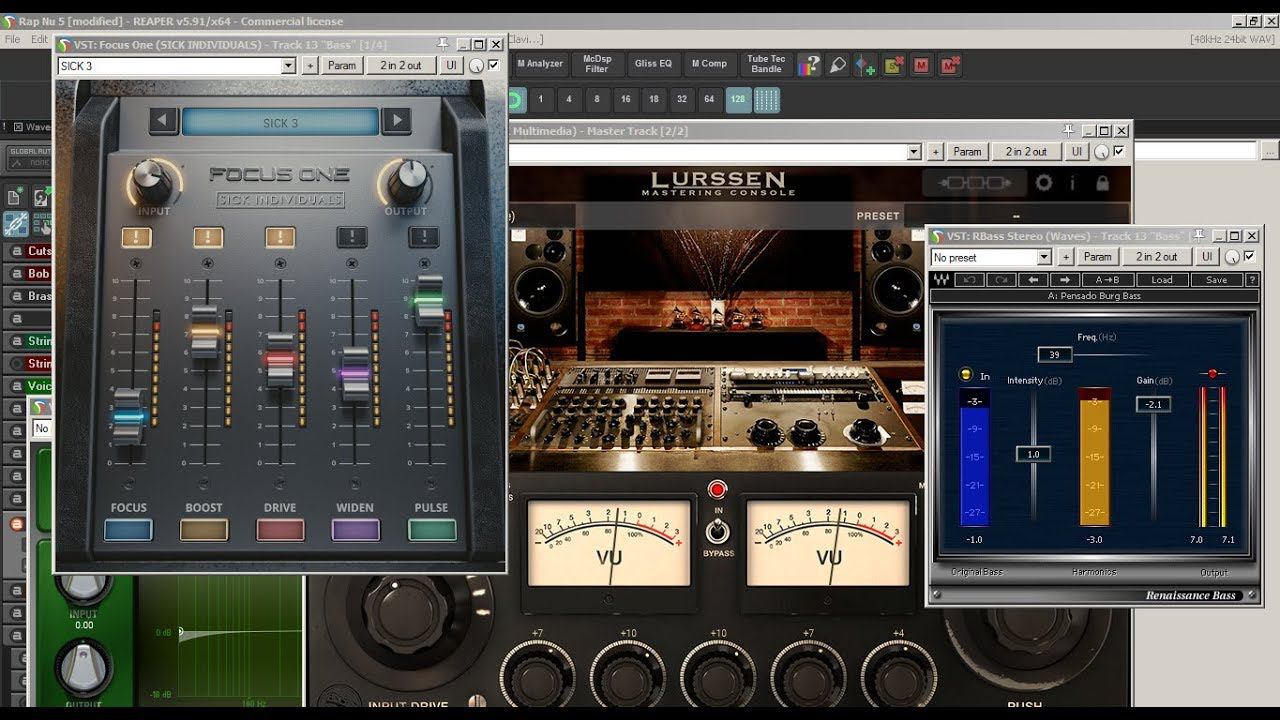Viewport: 1280px width, 720px height.
Task: Toggle RBass original bass In button
Action: tap(965, 375)
